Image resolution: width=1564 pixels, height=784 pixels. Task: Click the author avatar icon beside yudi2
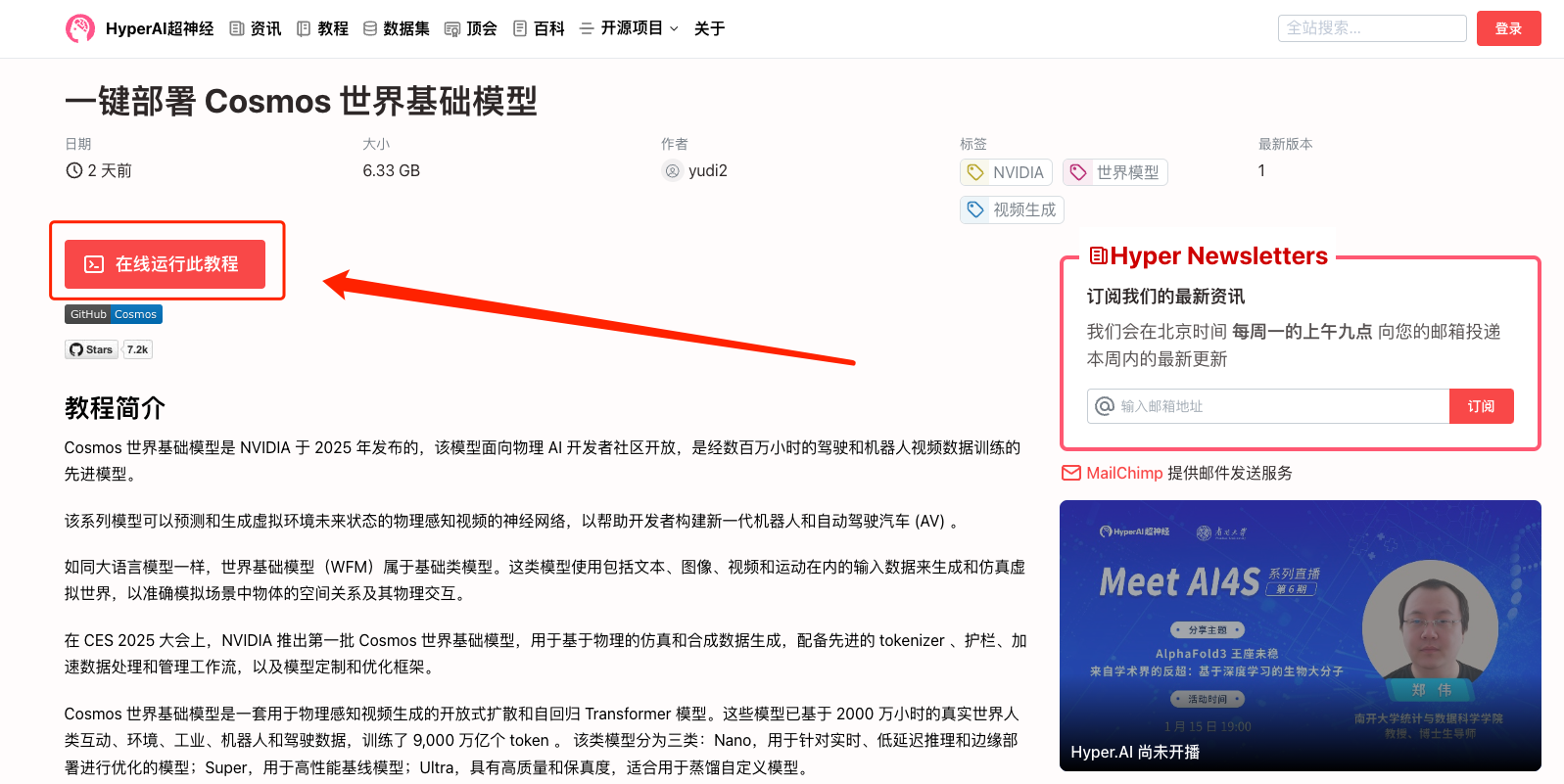click(672, 171)
